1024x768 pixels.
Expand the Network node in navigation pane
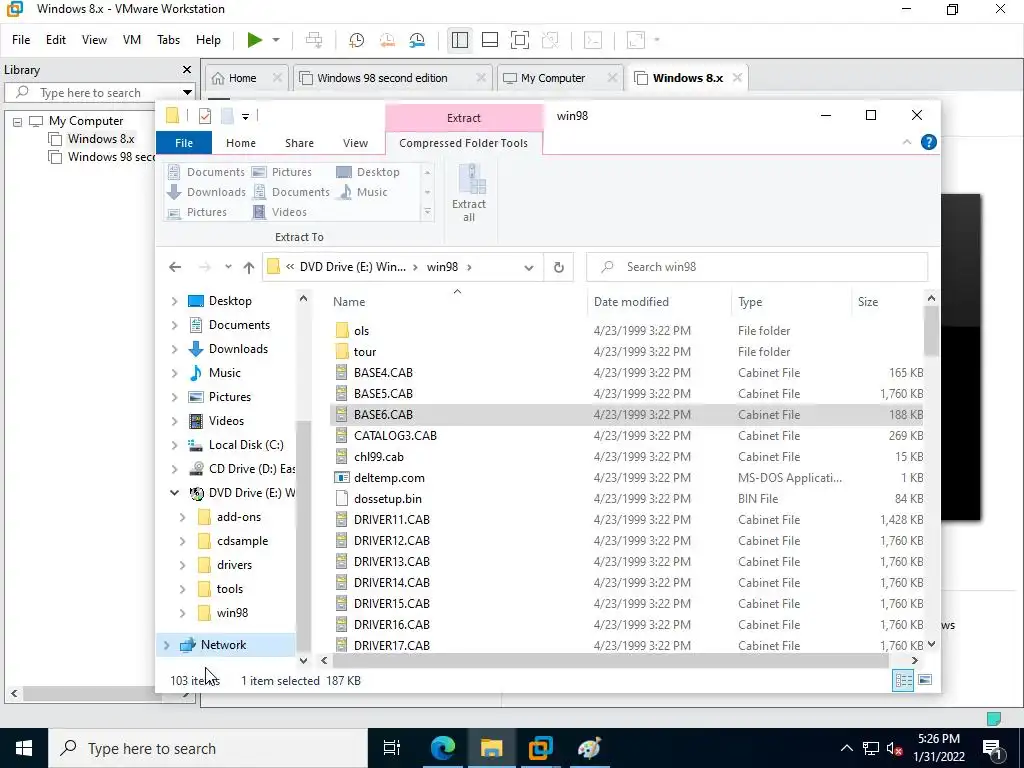(167, 645)
